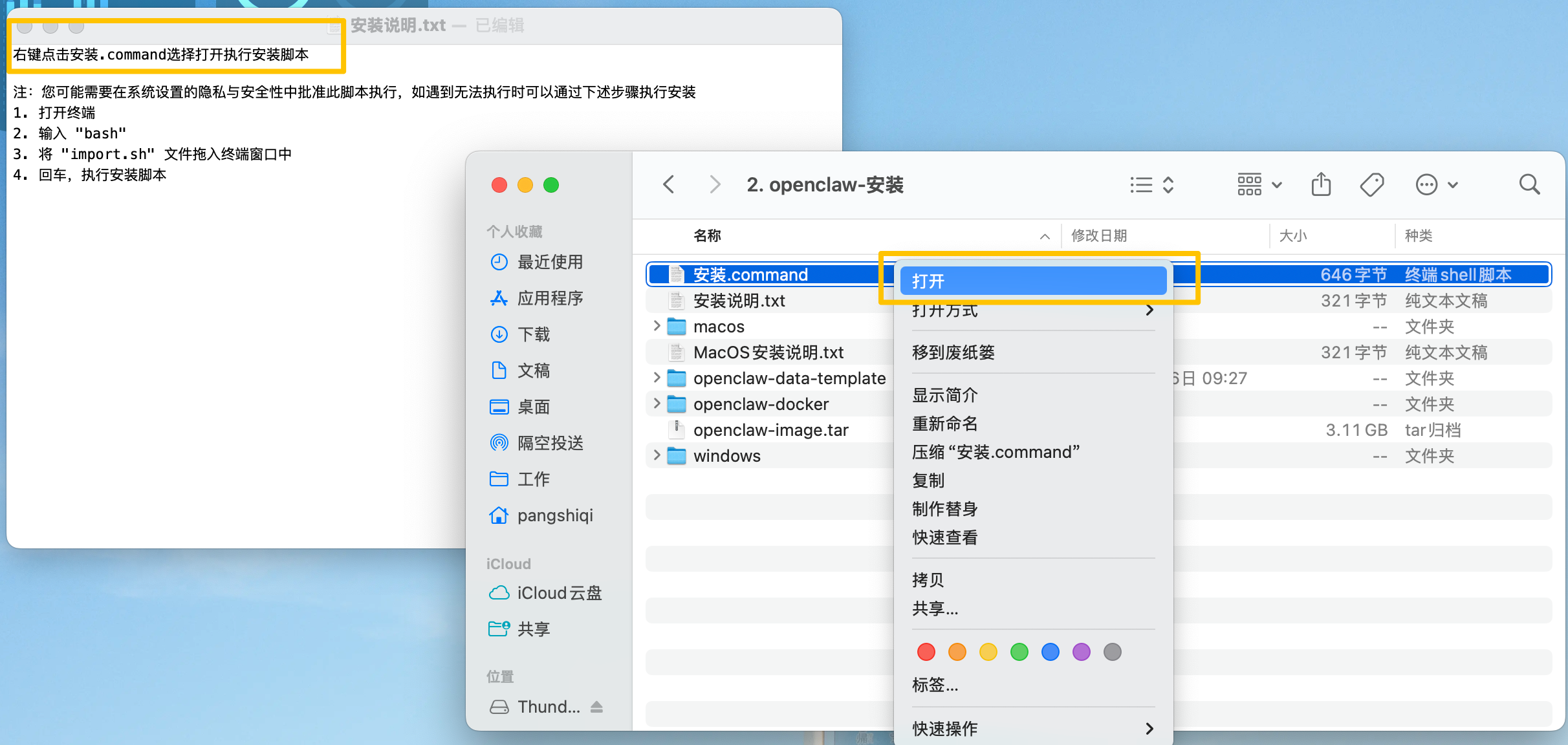The width and height of the screenshot is (1568, 745).
Task: Click the Tags toolbar icon
Action: 1371,185
